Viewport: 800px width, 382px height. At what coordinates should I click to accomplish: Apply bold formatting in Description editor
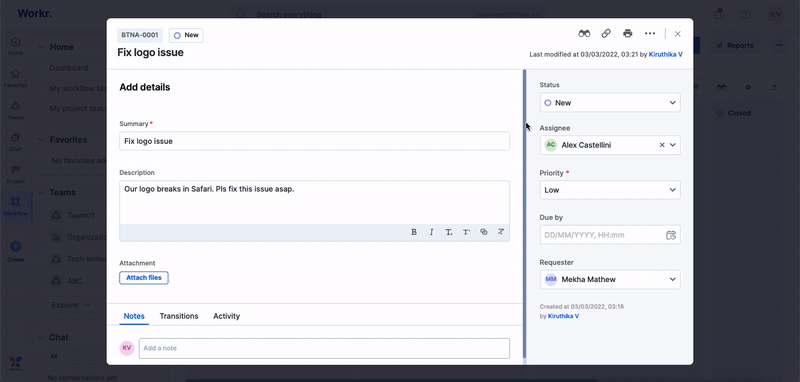(414, 232)
